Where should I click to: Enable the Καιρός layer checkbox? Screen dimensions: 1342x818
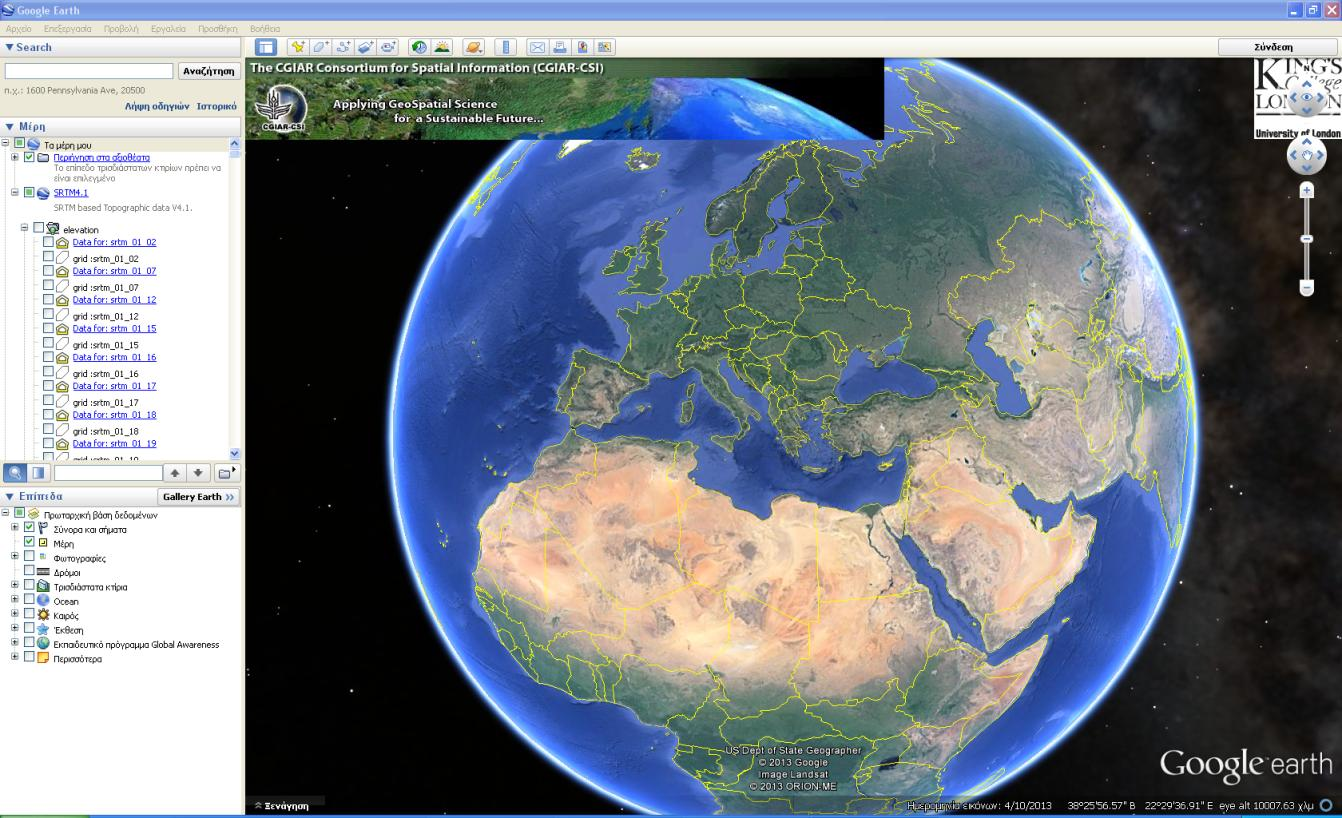pyautogui.click(x=29, y=615)
